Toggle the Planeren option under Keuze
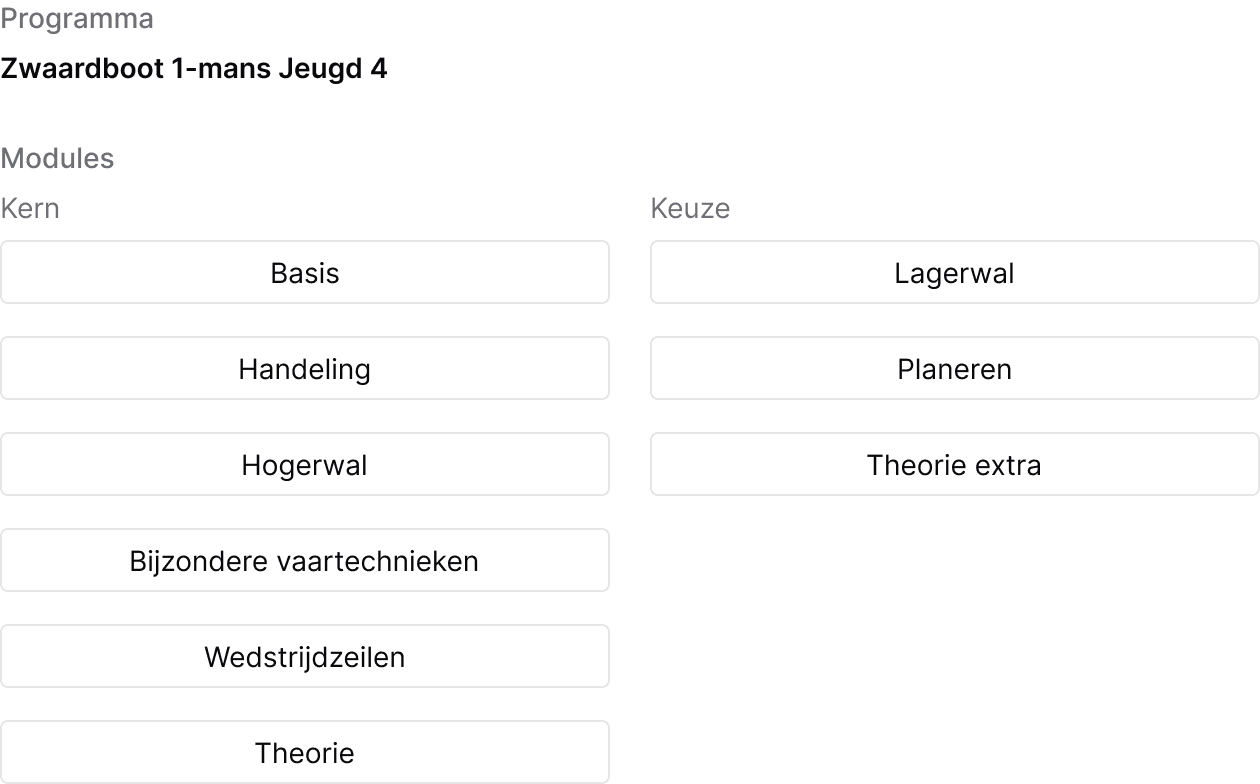The height and width of the screenshot is (784, 1260). point(955,368)
